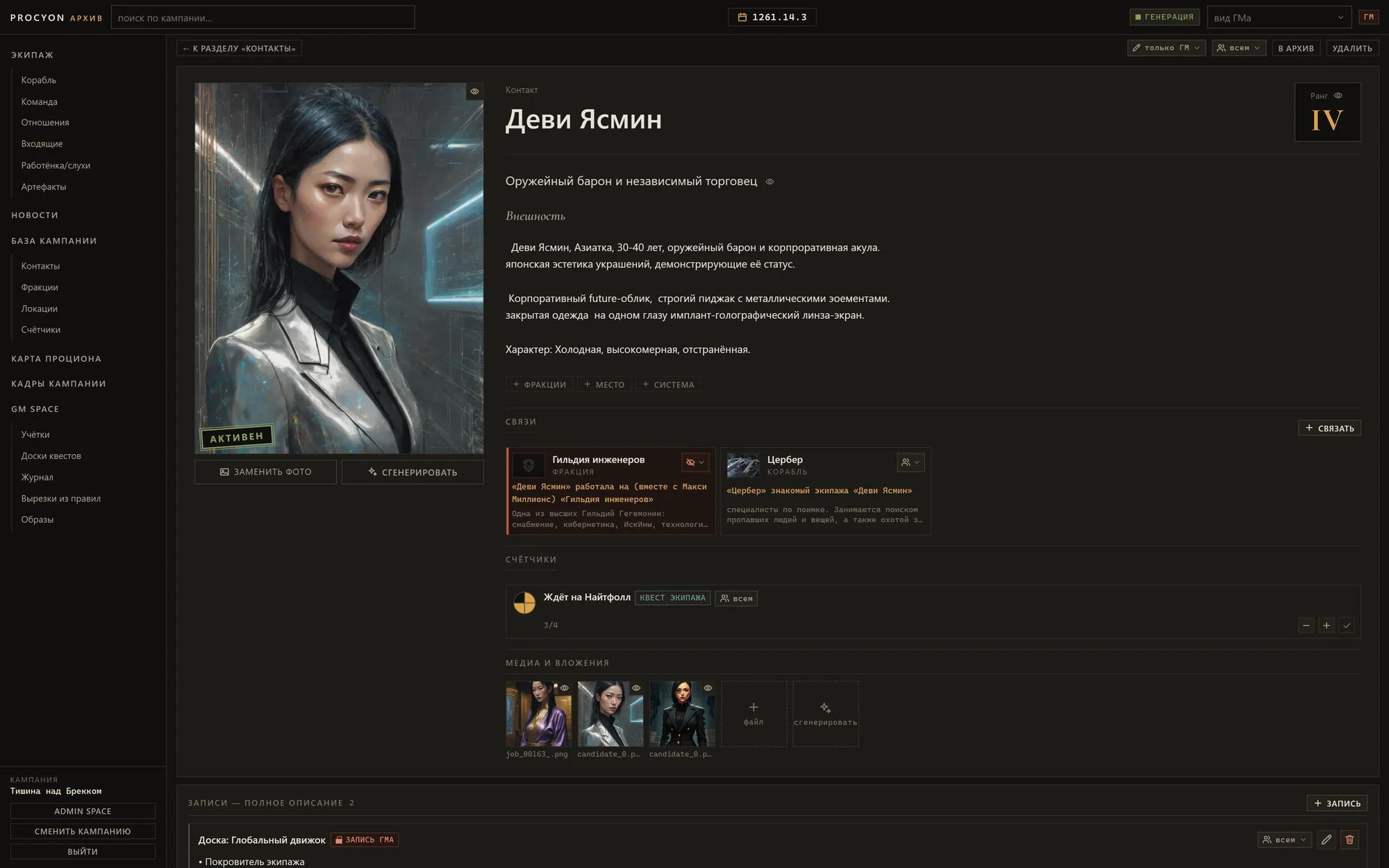Expand the только ГМ edit permission dropdown

pos(1166,48)
